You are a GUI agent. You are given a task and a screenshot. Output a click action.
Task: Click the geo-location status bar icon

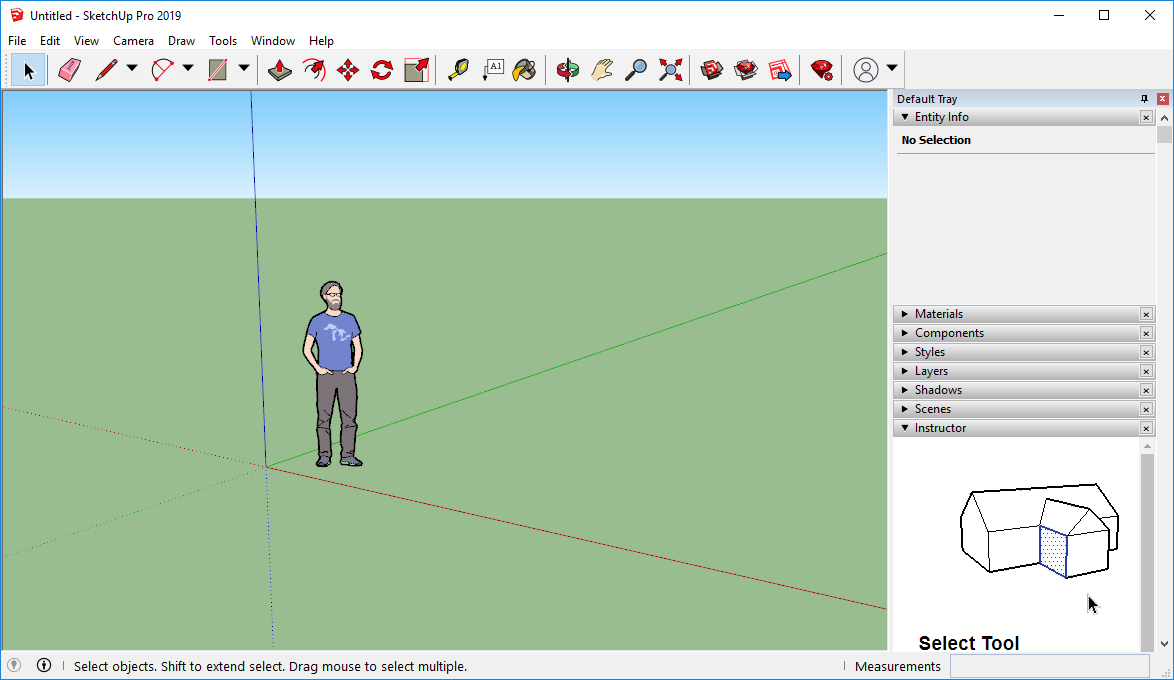14,665
